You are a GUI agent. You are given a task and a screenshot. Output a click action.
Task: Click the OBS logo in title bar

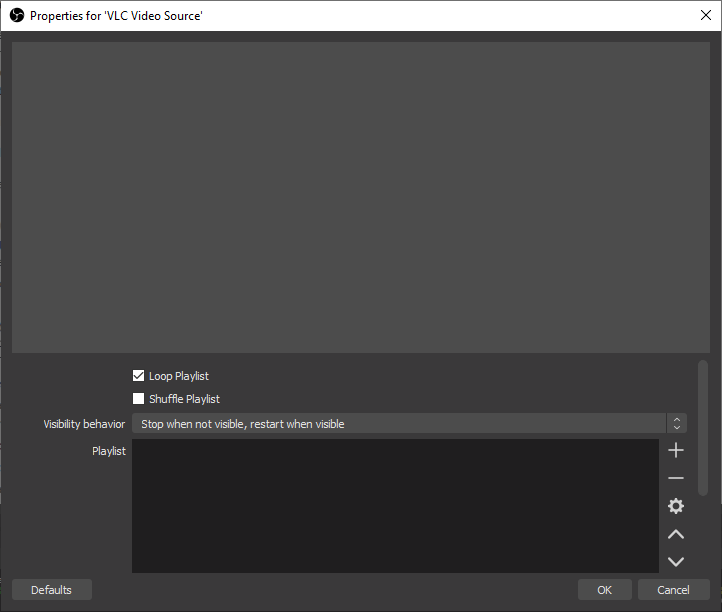pyautogui.click(x=17, y=16)
